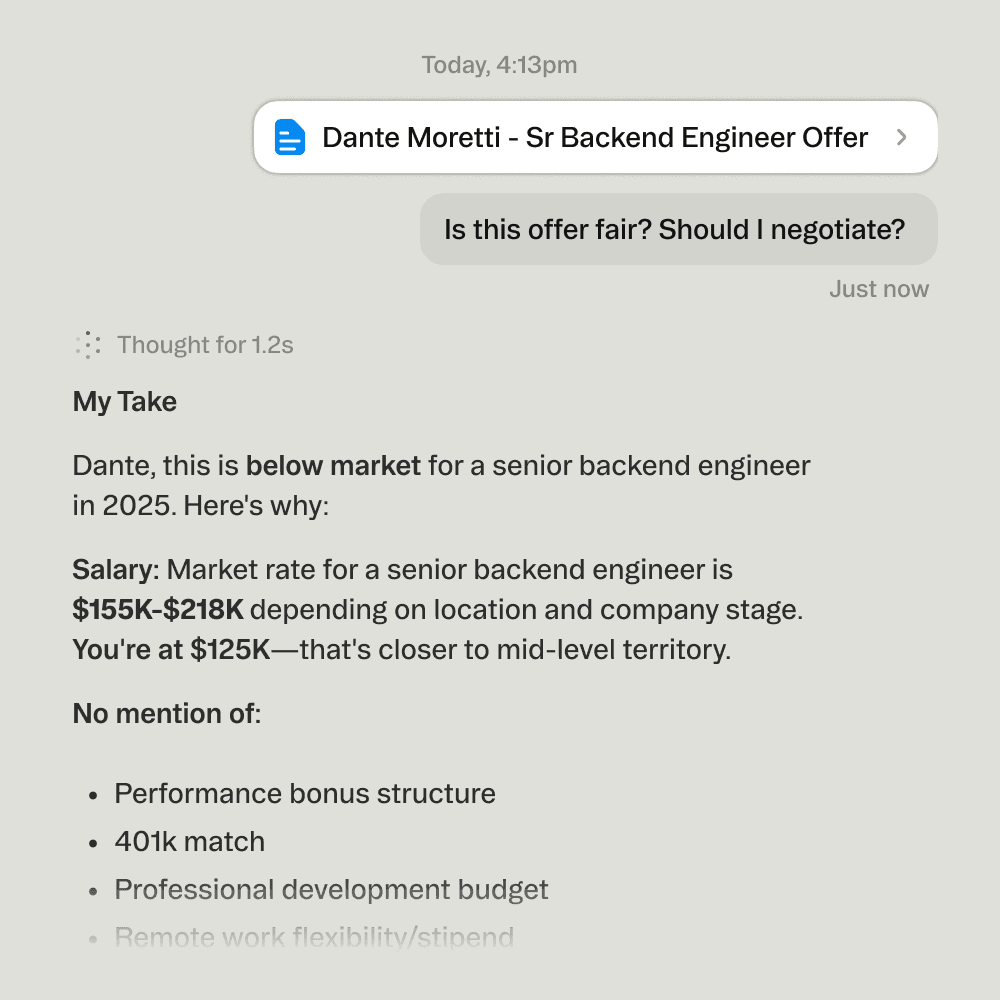The height and width of the screenshot is (1000, 1000).
Task: Open the Dante Moretti offer attachment title
Action: tap(594, 137)
